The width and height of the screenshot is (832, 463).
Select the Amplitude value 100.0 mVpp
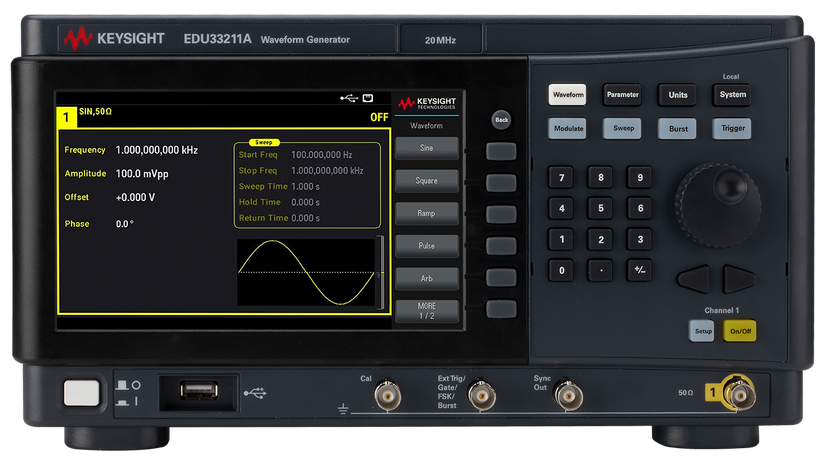coord(142,174)
